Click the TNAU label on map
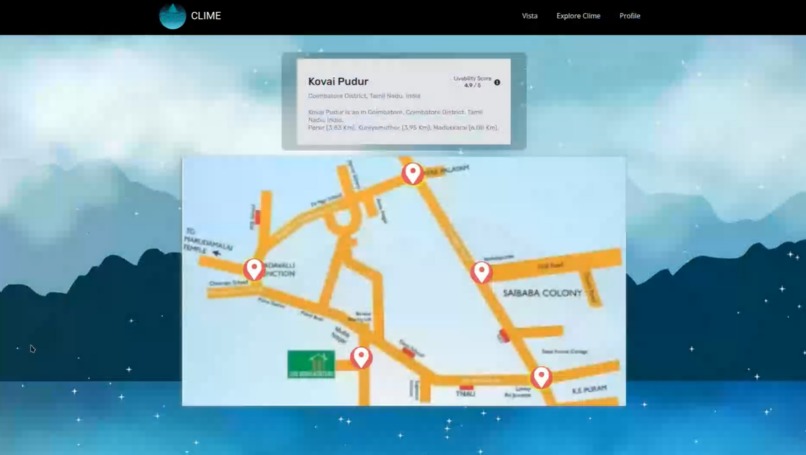The image size is (806, 455). coord(466,394)
